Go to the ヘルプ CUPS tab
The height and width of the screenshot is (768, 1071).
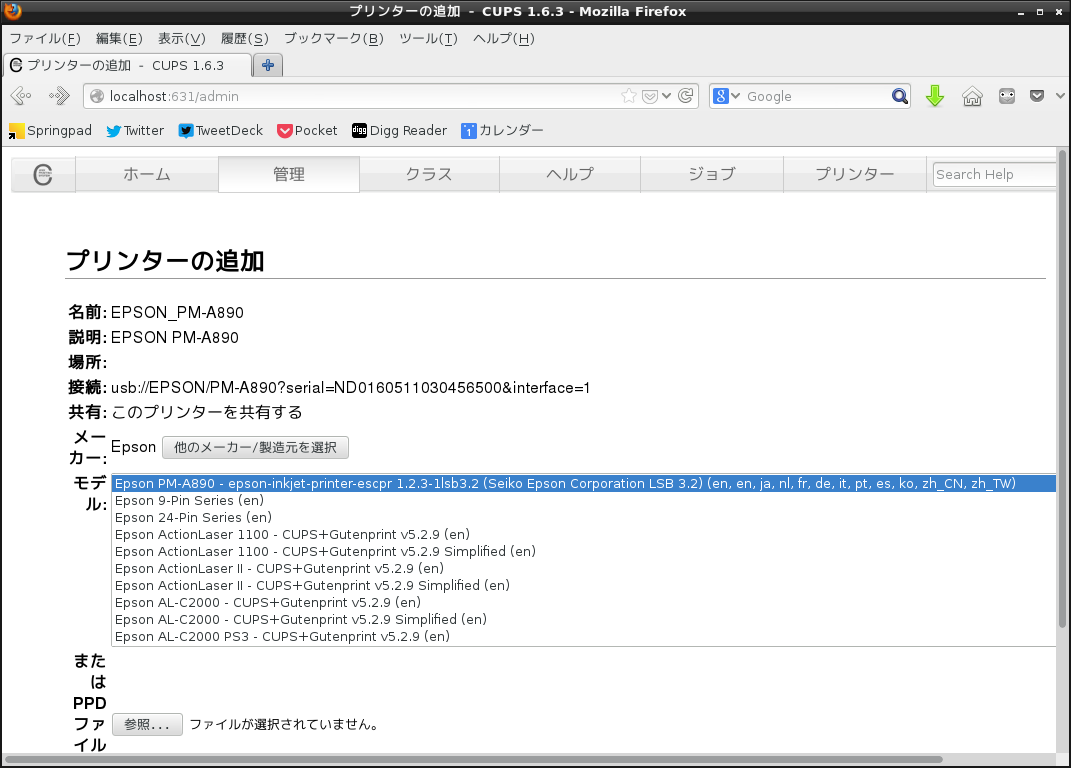(x=570, y=174)
